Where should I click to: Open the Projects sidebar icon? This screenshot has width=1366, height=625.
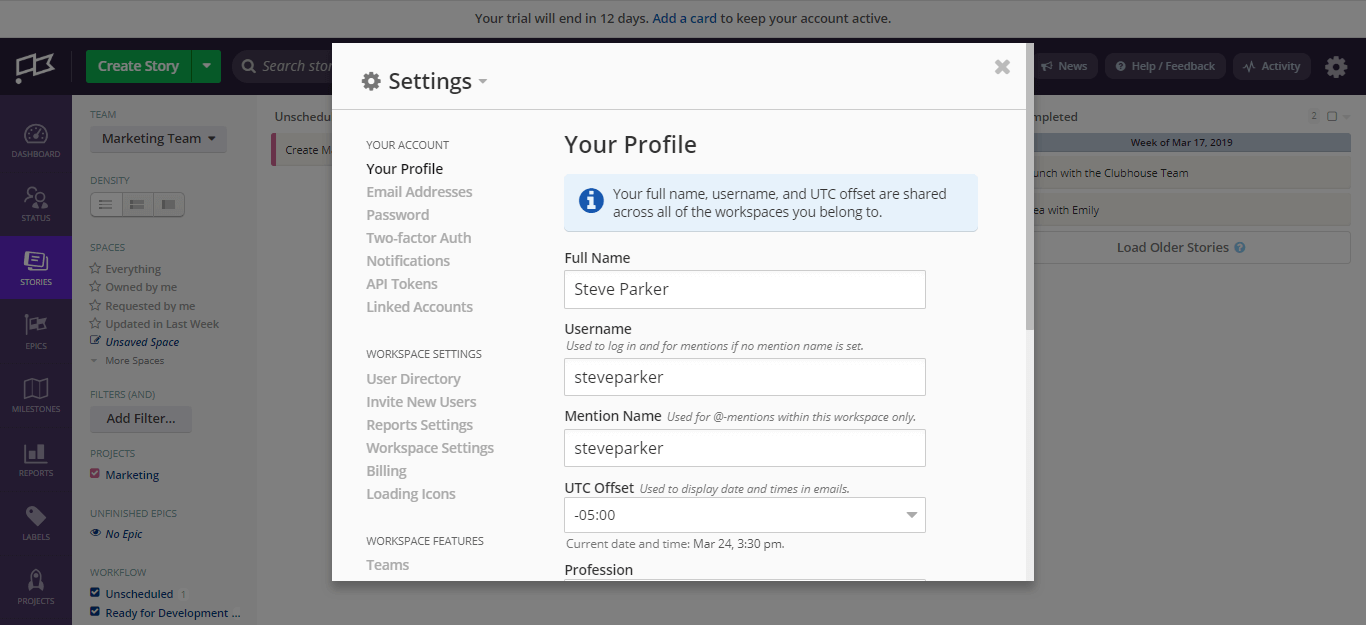tap(36, 588)
